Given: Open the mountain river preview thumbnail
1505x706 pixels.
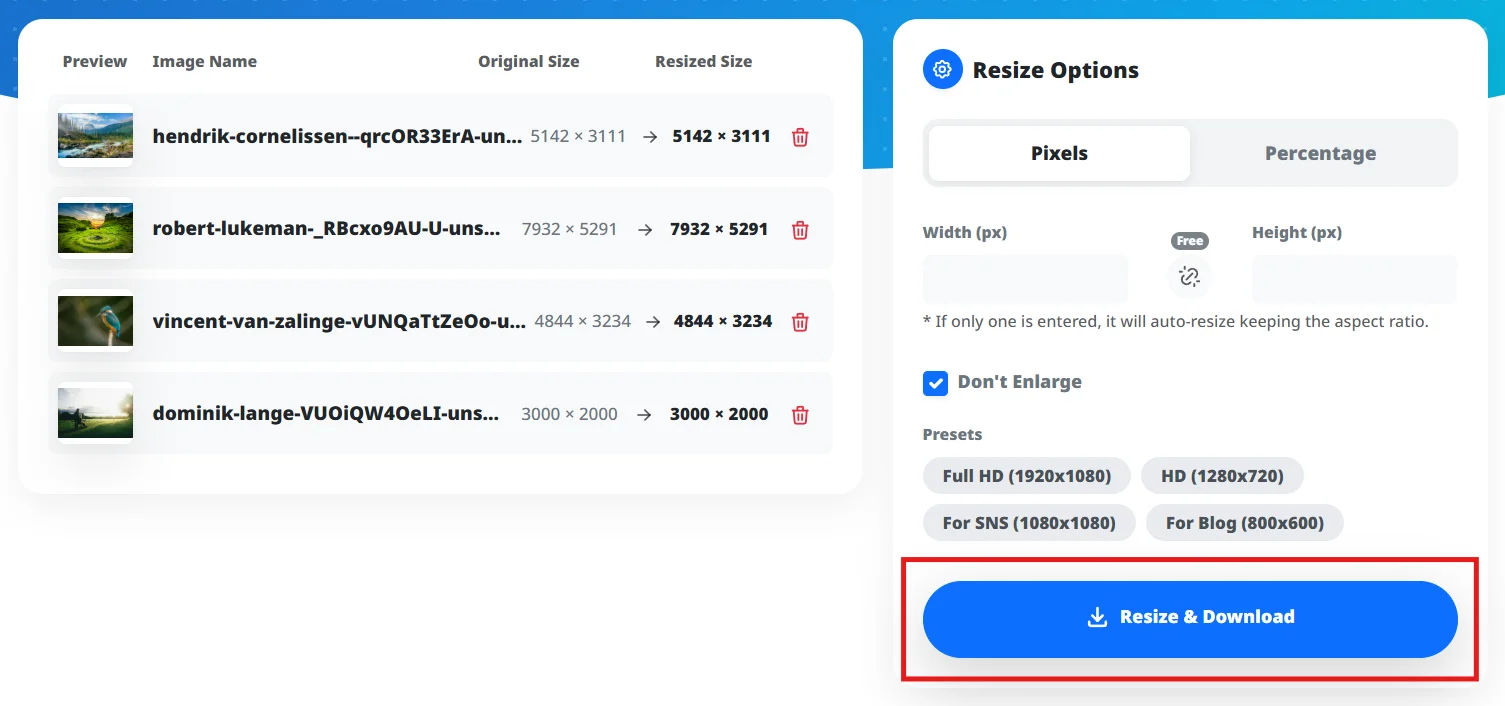Looking at the screenshot, I should pos(95,136).
